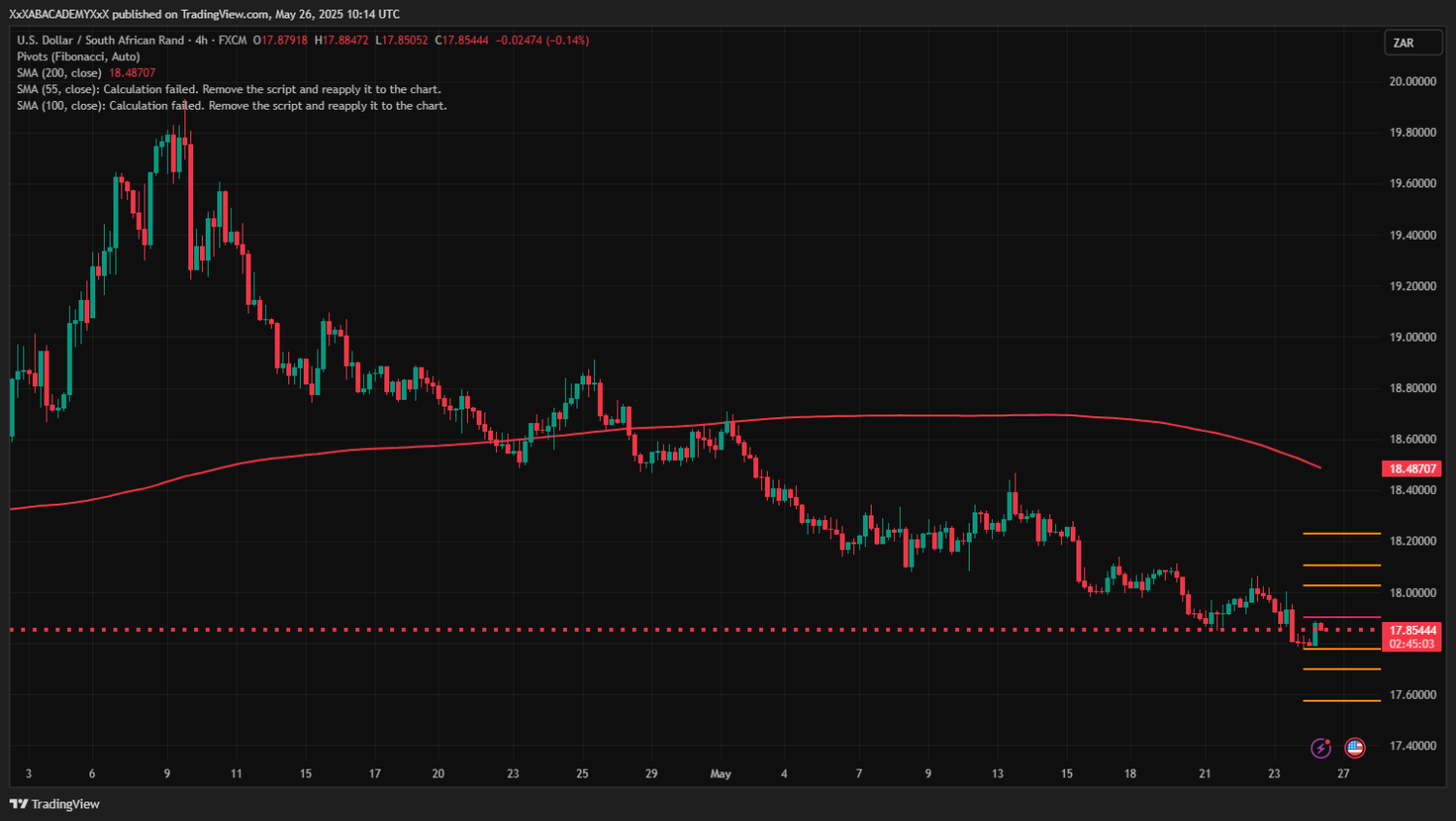Screen dimensions: 1456x821
Task: Click the TradingView logo at bottom left
Action: pyautogui.click(x=54, y=804)
